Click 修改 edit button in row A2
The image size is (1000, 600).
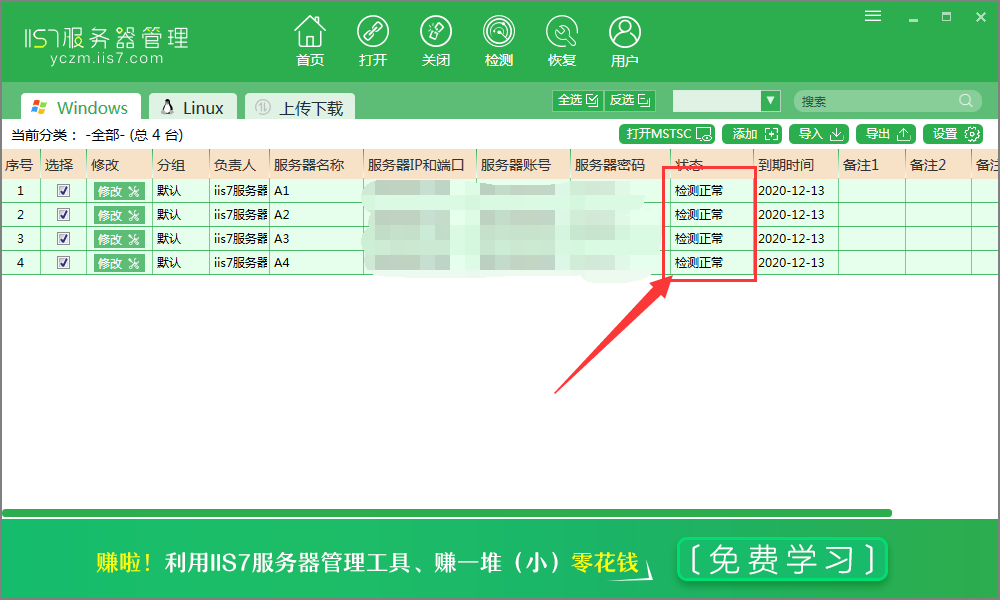coord(119,216)
